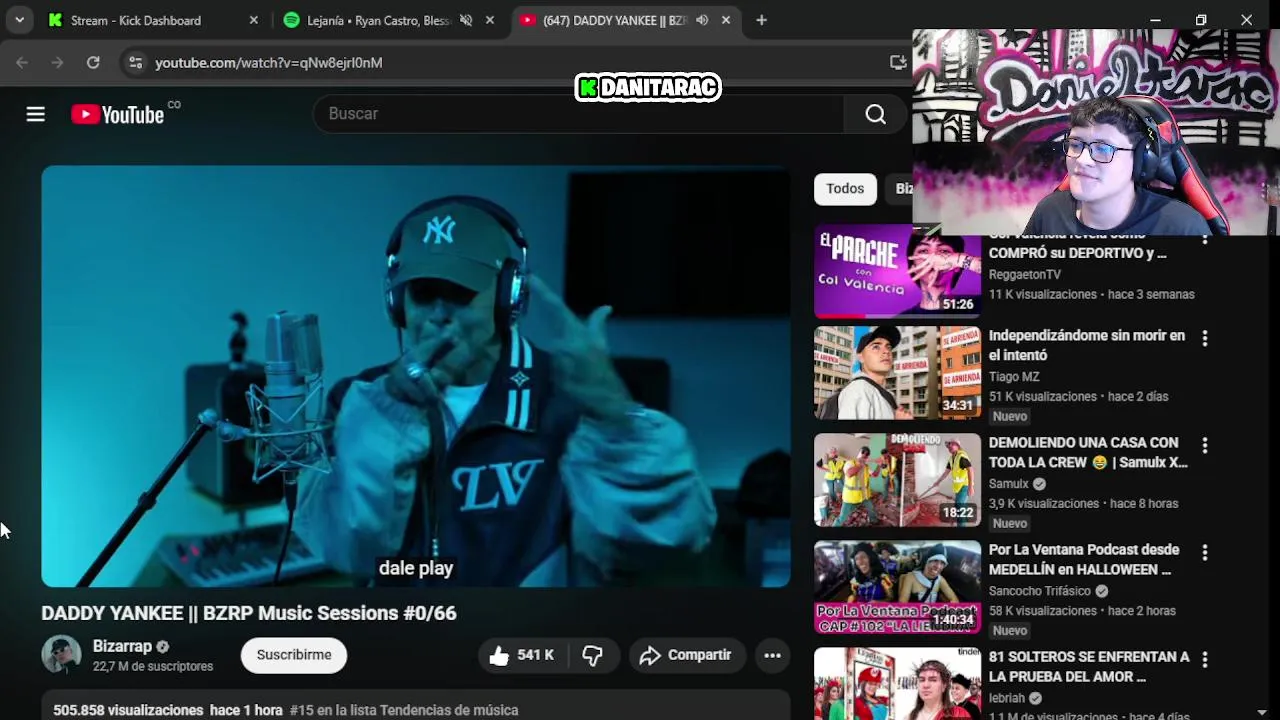The height and width of the screenshot is (720, 1280).
Task: Select the Todos filter chip
Action: coord(845,188)
